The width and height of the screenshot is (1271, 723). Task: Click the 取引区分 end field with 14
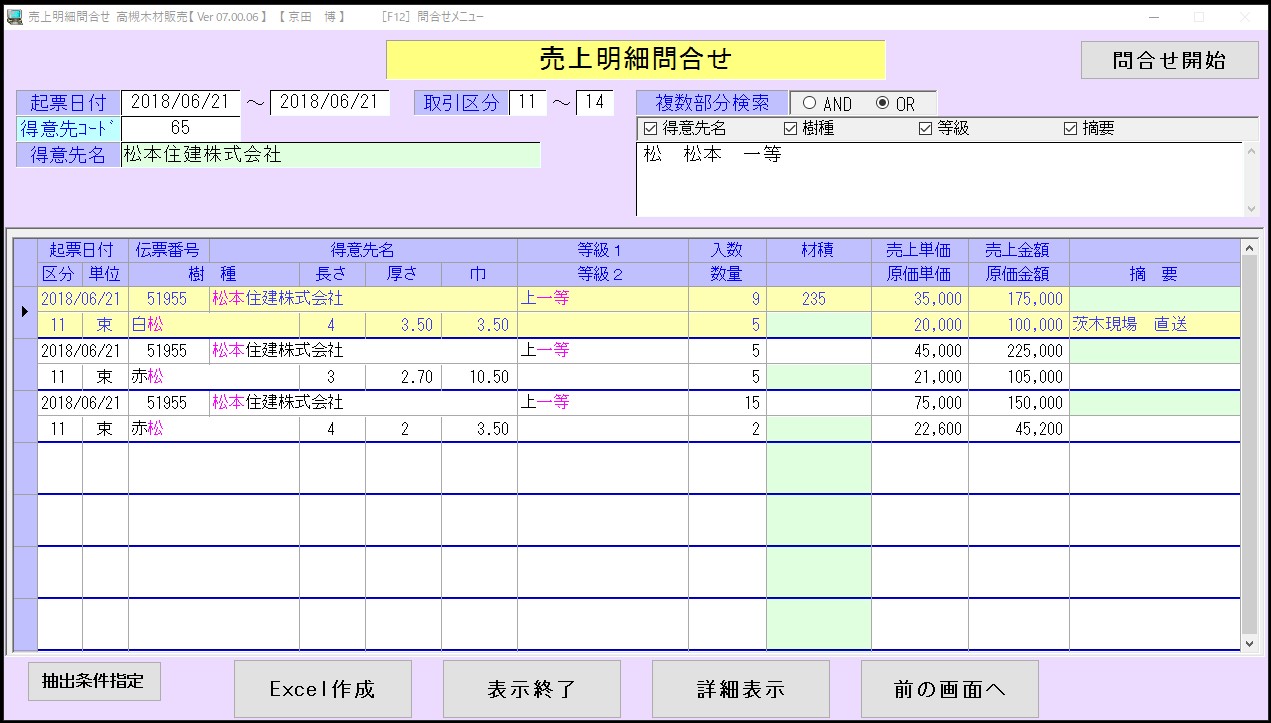[595, 102]
